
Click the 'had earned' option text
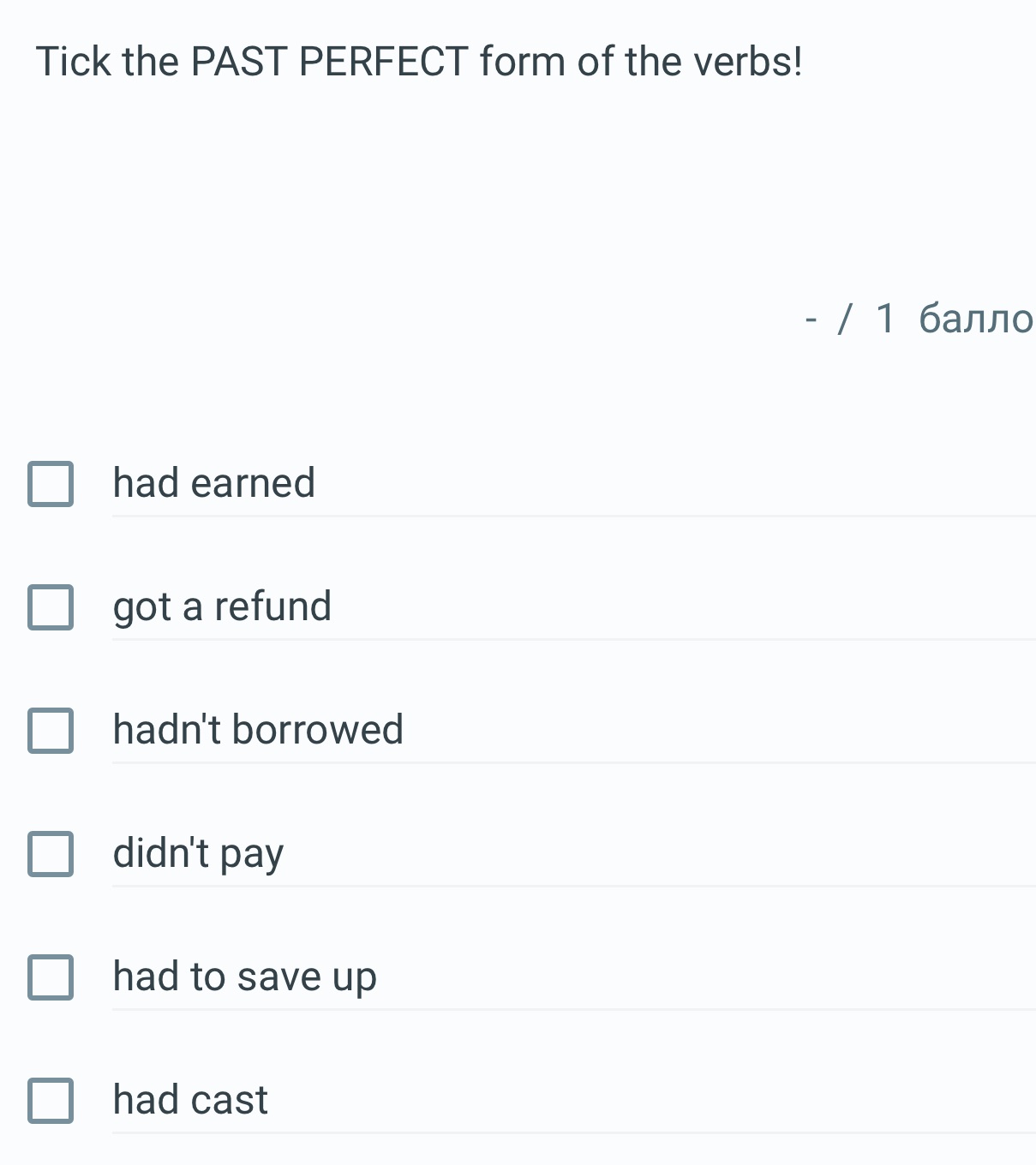click(214, 483)
